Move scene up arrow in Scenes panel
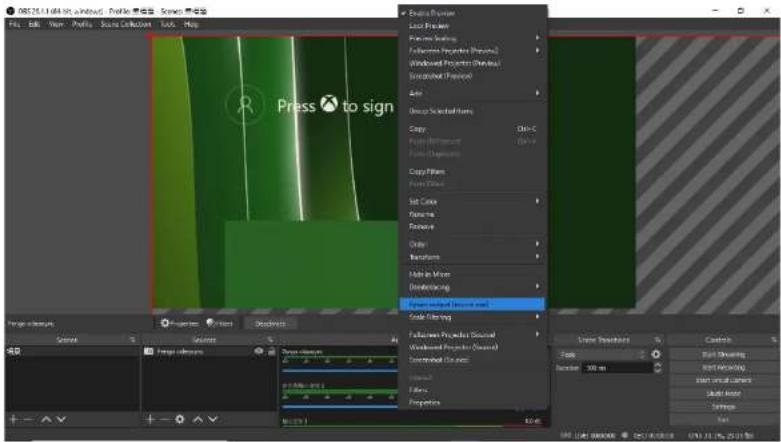Viewport: 781px width, 442px height. pyautogui.click(x=46, y=419)
